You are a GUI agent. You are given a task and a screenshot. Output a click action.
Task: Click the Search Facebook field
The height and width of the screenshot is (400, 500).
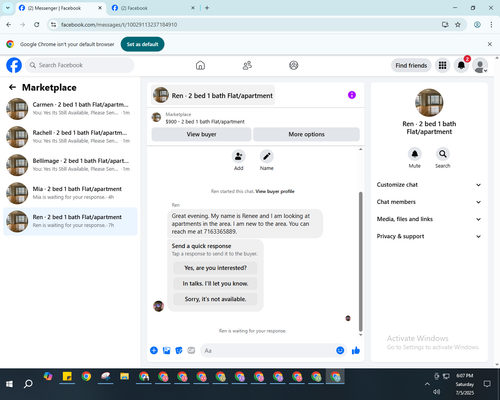(x=80, y=65)
